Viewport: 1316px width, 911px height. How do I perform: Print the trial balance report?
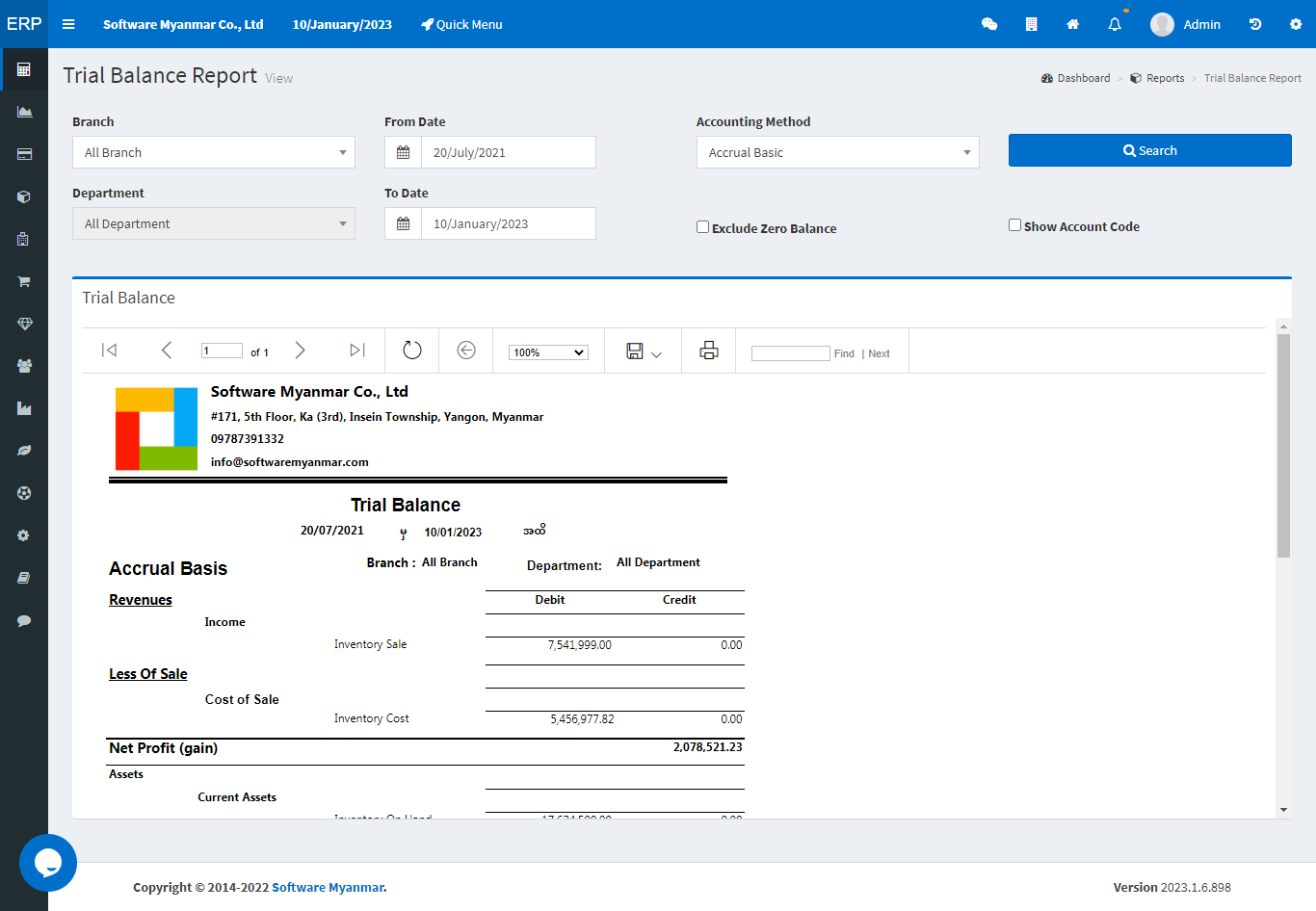(x=709, y=350)
